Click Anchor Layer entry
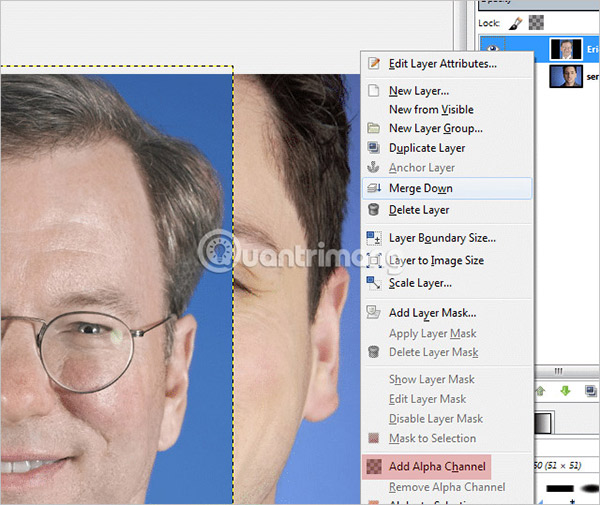The height and width of the screenshot is (505, 600). [447, 168]
